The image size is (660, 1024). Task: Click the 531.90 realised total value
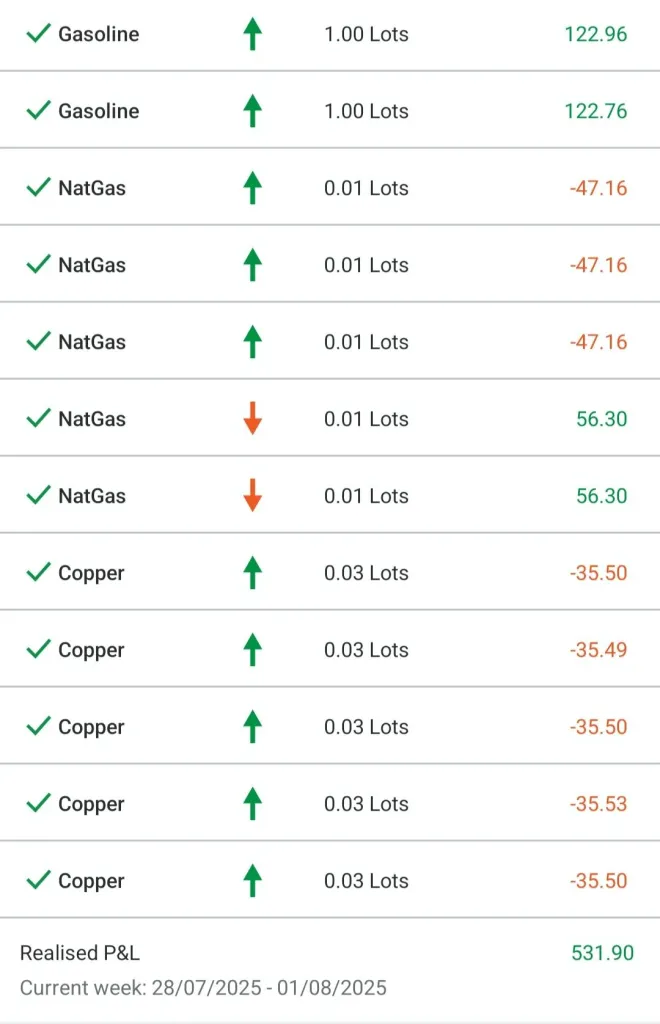(602, 953)
